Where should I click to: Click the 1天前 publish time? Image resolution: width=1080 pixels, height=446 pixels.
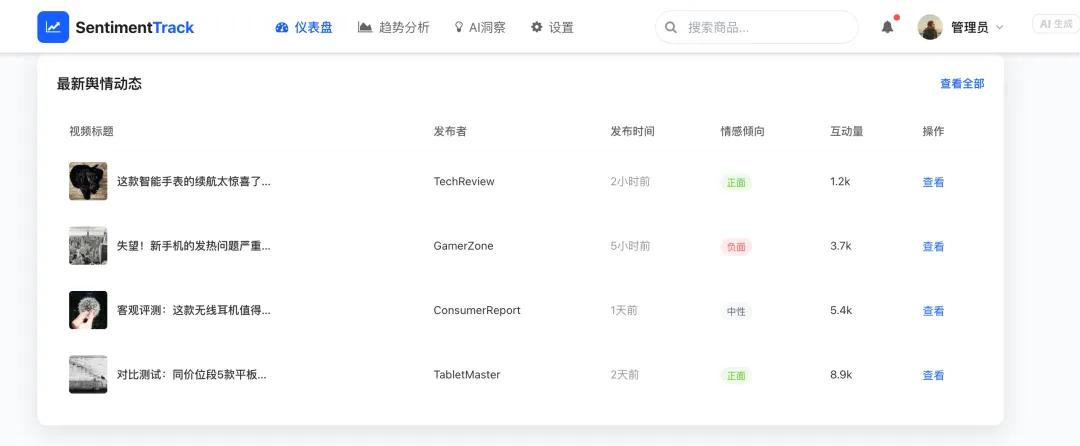pos(624,310)
